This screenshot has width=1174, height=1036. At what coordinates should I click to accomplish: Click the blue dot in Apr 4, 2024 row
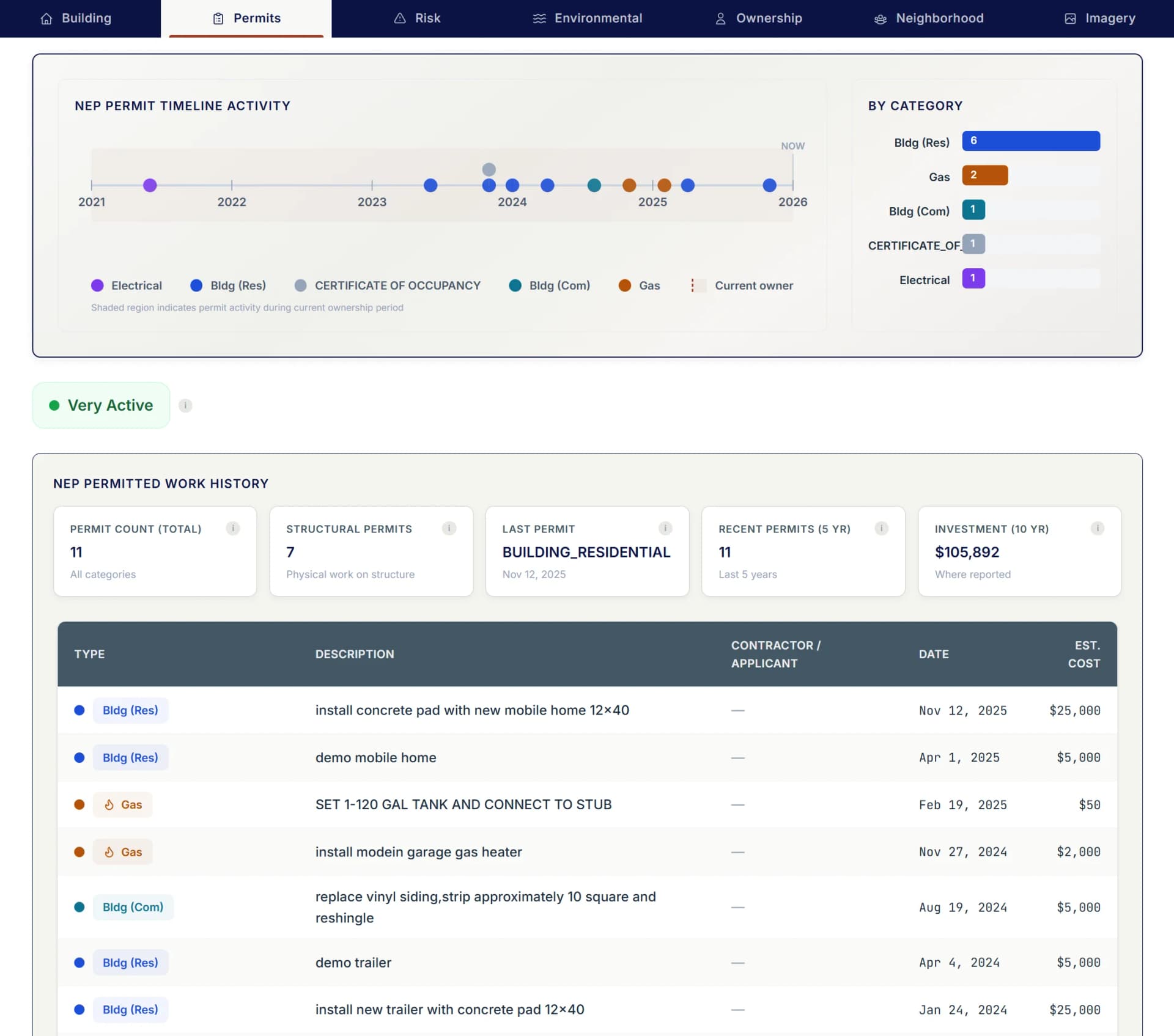(79, 963)
